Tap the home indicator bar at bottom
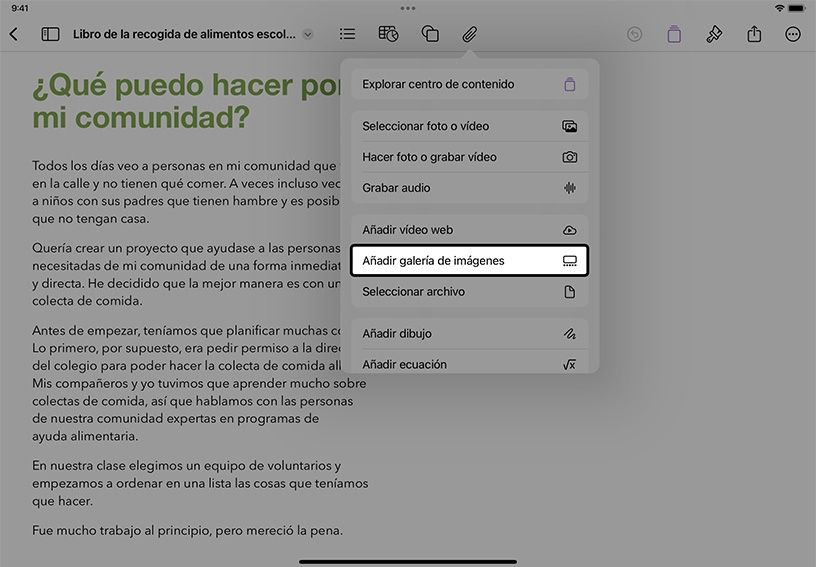Viewport: 816px width, 567px height. point(408,561)
